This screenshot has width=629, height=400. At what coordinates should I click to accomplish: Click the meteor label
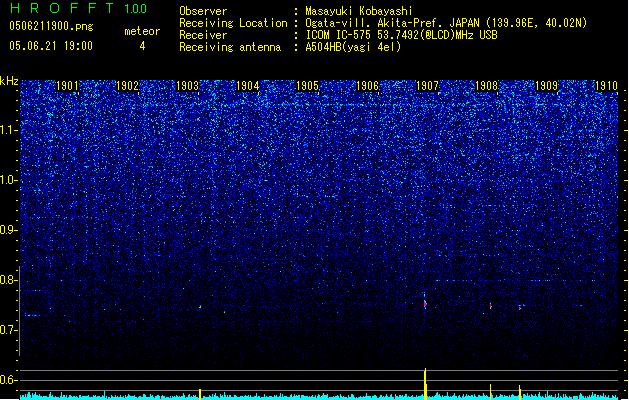click(x=142, y=31)
